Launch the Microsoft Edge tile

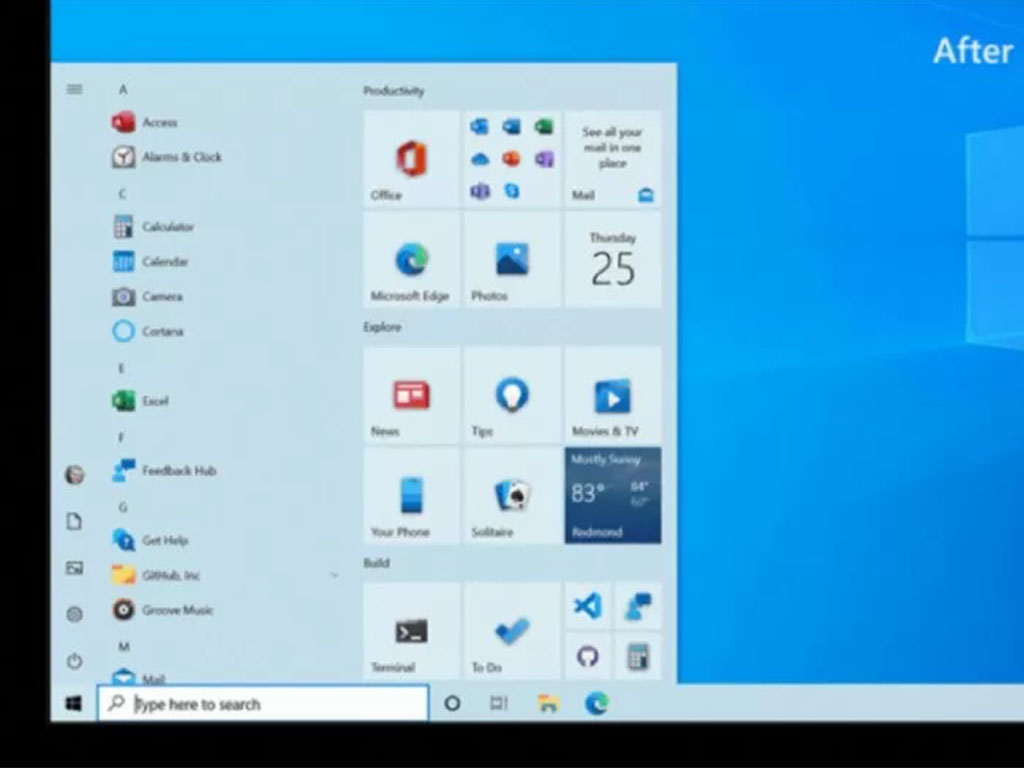click(411, 259)
